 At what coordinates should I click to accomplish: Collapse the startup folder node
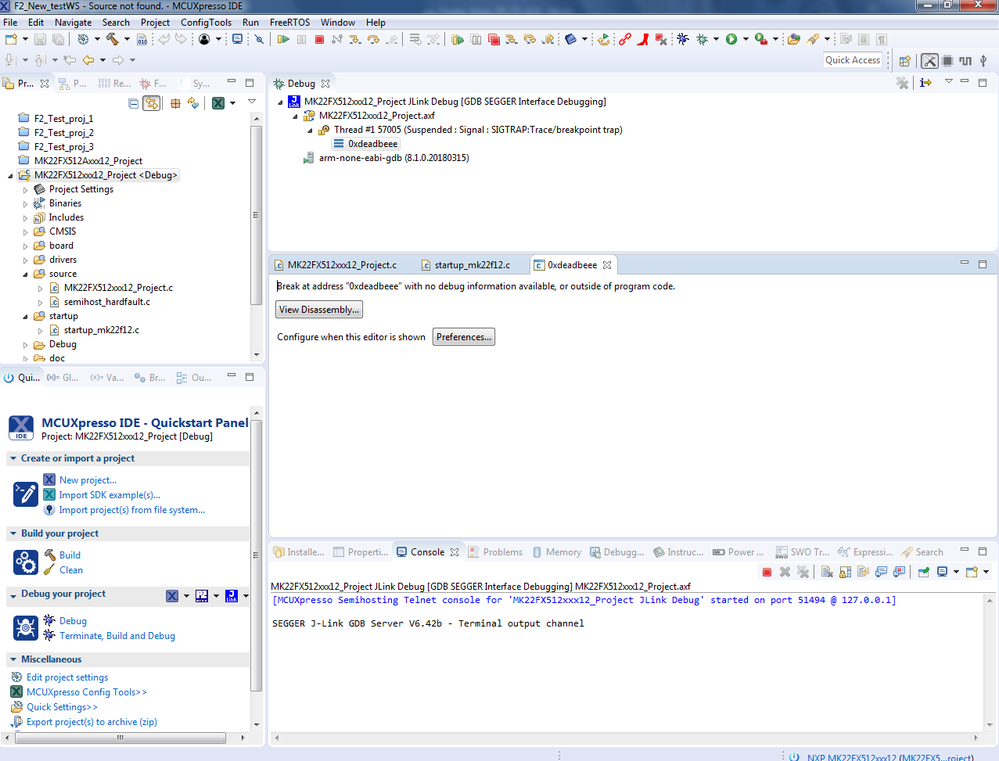point(25,316)
